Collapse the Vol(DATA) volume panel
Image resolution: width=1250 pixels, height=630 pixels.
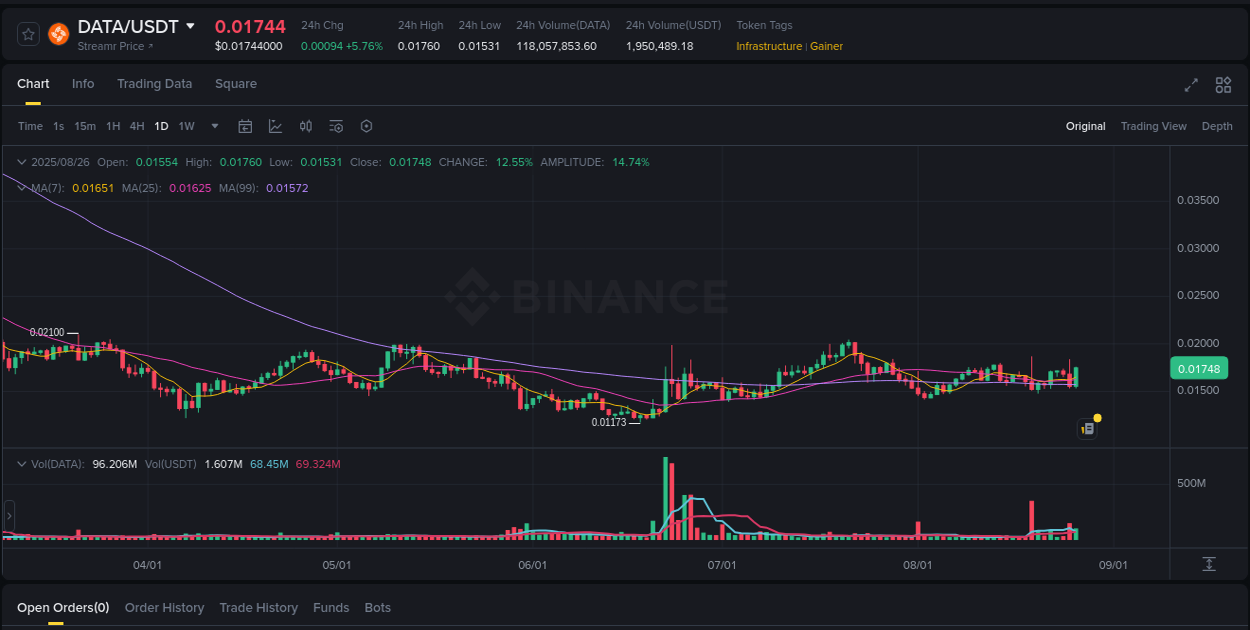pyautogui.click(x=21, y=463)
